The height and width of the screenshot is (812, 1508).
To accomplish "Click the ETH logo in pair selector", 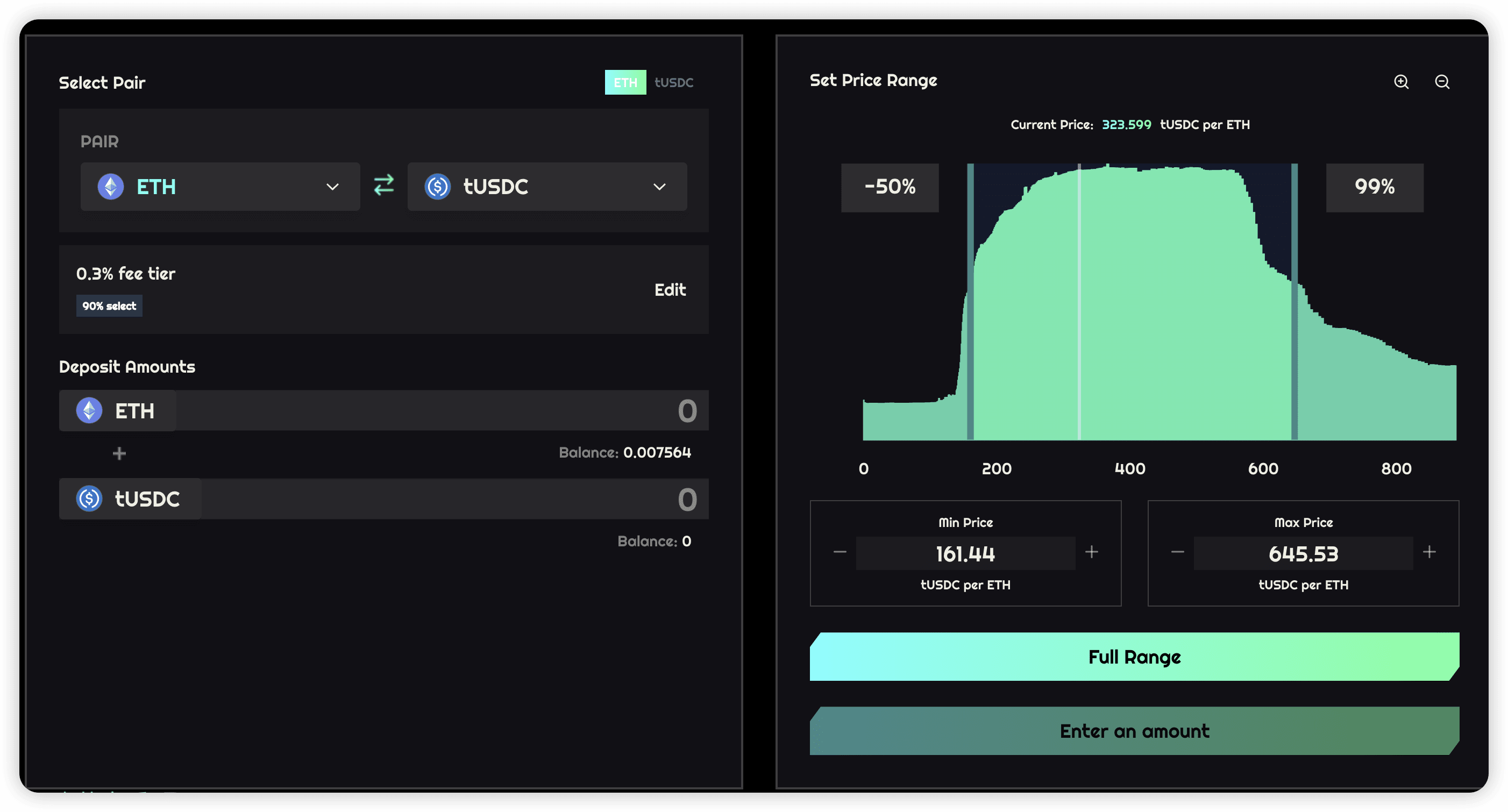I will (111, 187).
